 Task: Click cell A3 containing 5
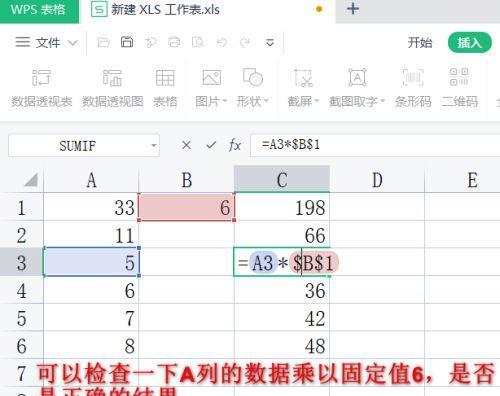click(91, 263)
